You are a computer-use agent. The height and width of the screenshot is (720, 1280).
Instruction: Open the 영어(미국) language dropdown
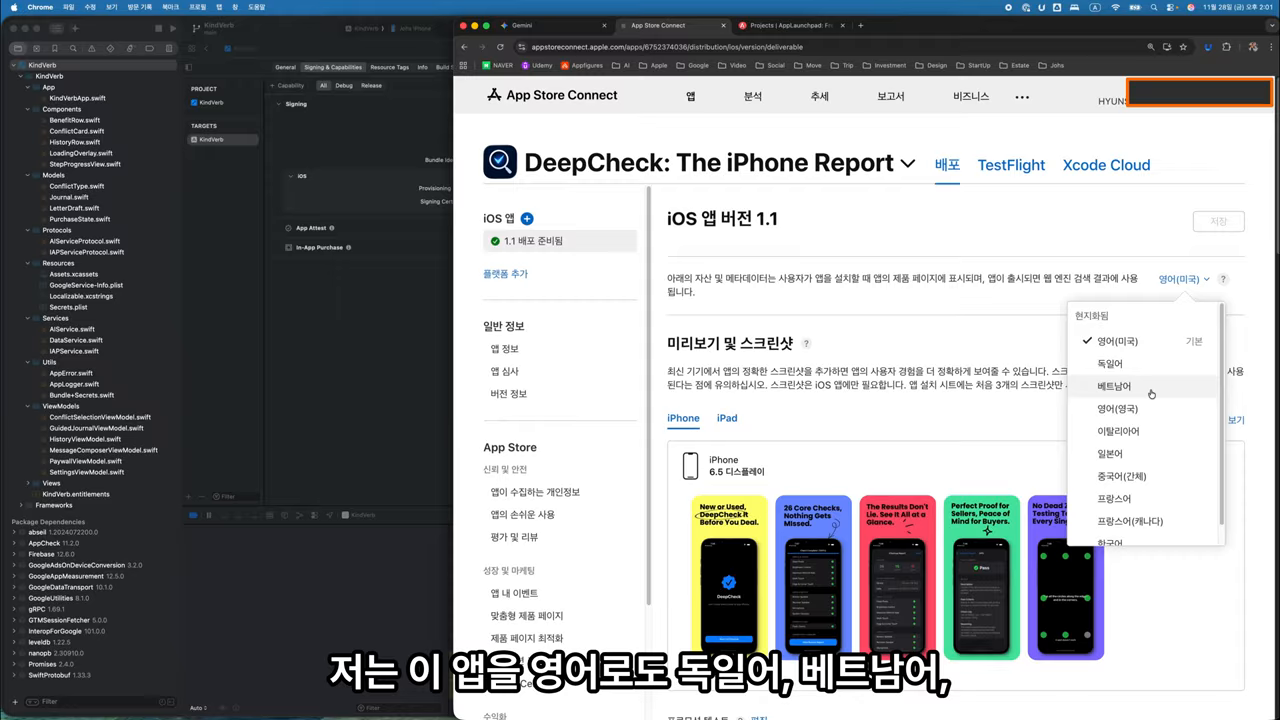click(1184, 280)
